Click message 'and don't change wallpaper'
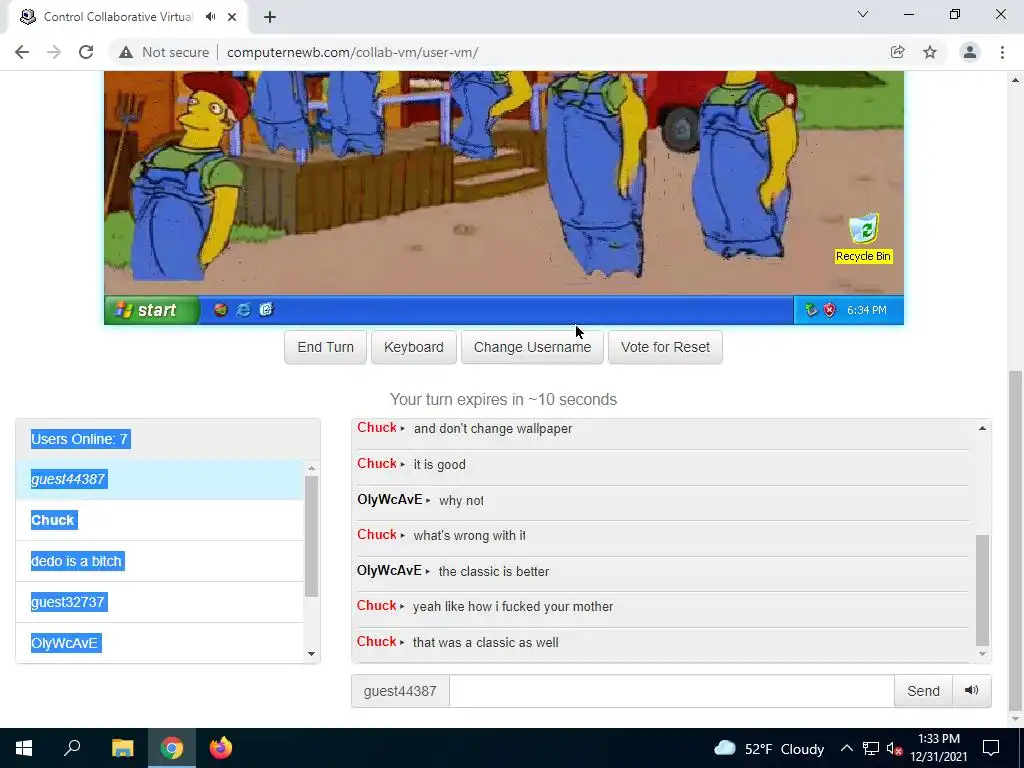 point(493,428)
